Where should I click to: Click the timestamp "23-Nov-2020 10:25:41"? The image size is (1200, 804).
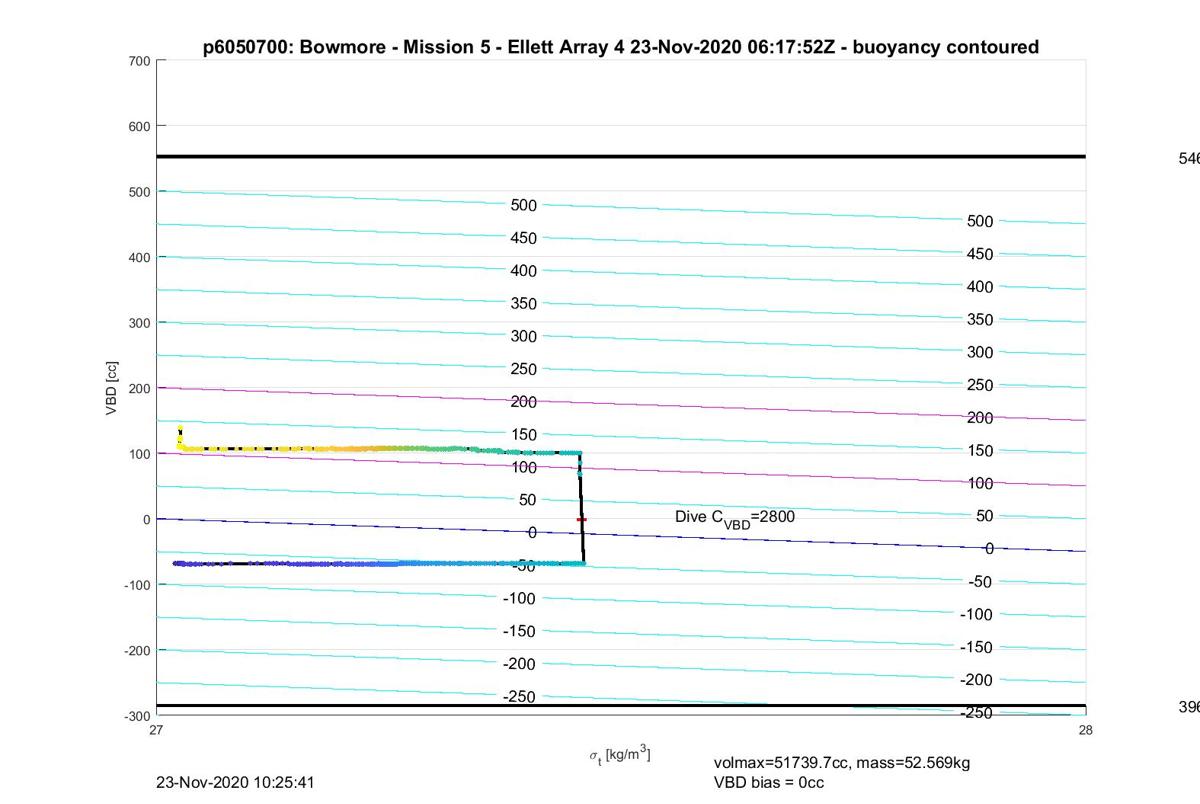236,782
